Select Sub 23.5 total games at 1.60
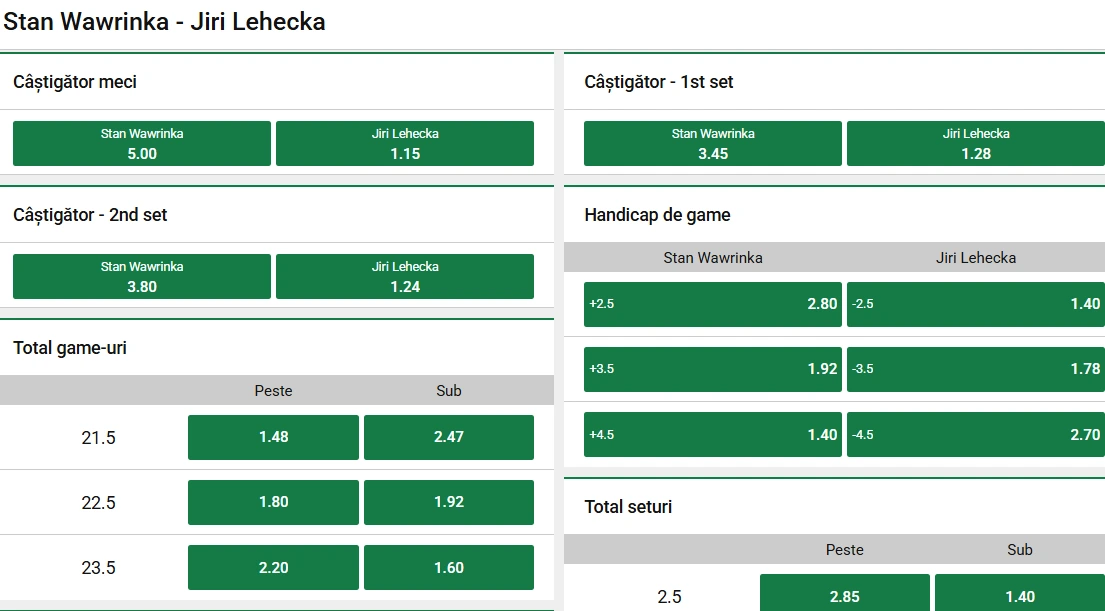The height and width of the screenshot is (611, 1105). (449, 568)
